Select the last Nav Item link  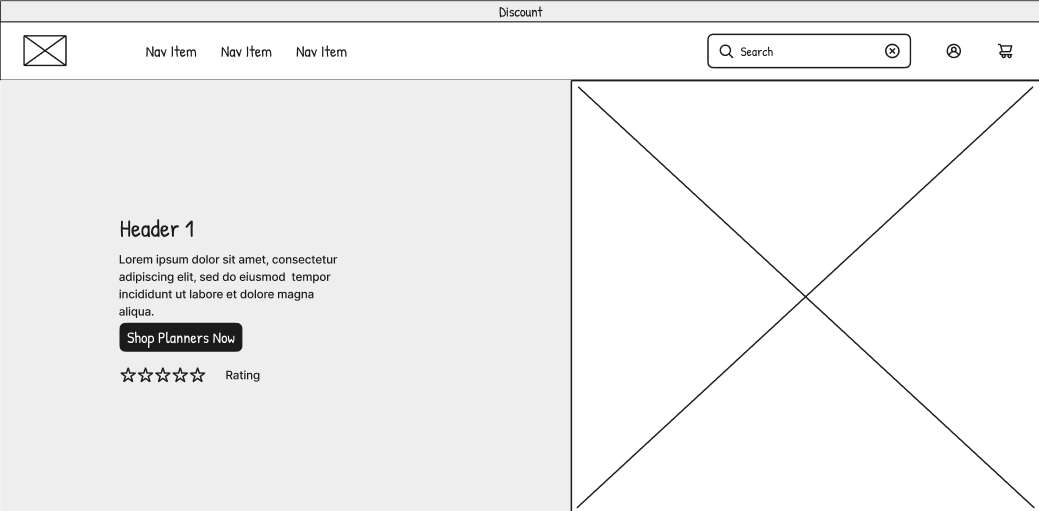click(x=321, y=52)
